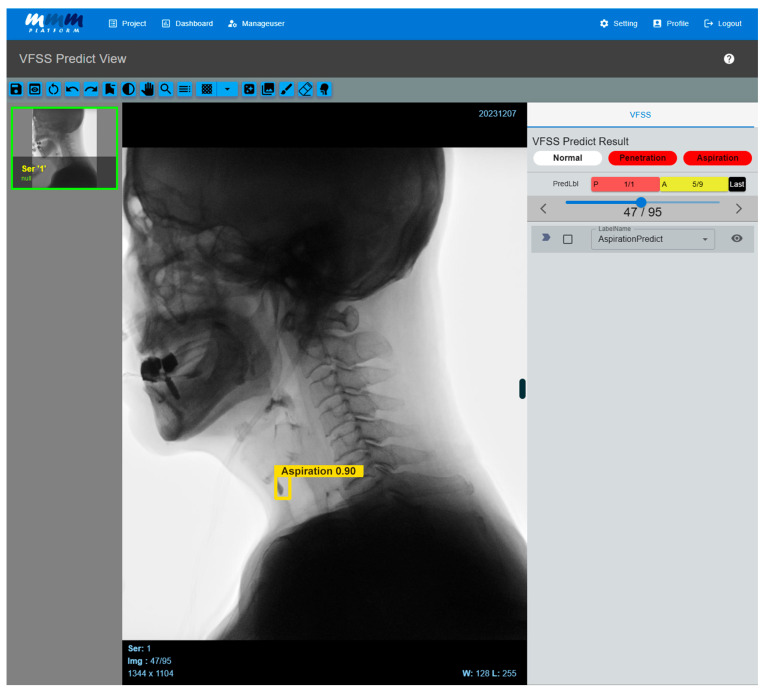Screen dimensions: 763x691
Task: Click the frame counter 47 / 95
Action: pyautogui.click(x=642, y=212)
